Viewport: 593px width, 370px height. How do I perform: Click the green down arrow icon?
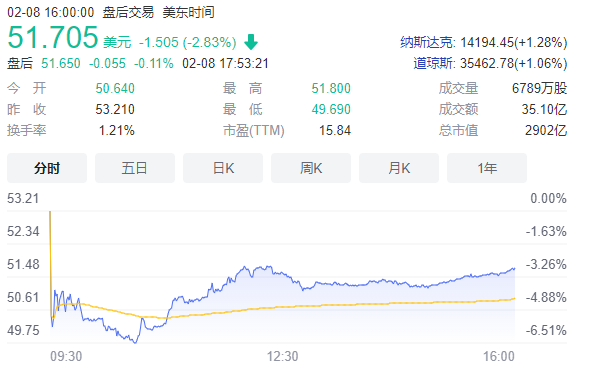[x=251, y=42]
